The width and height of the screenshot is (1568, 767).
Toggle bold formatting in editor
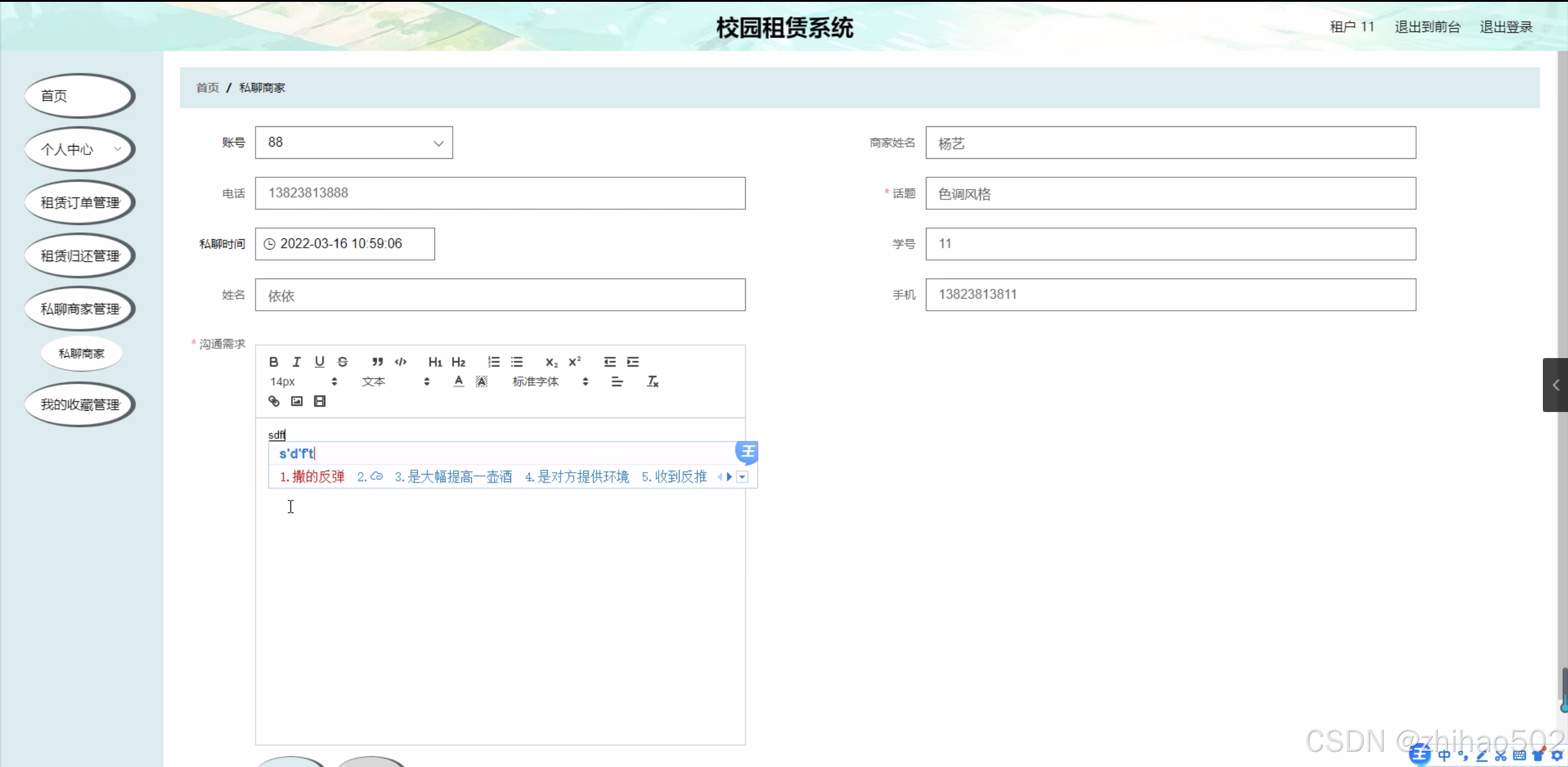coord(273,362)
